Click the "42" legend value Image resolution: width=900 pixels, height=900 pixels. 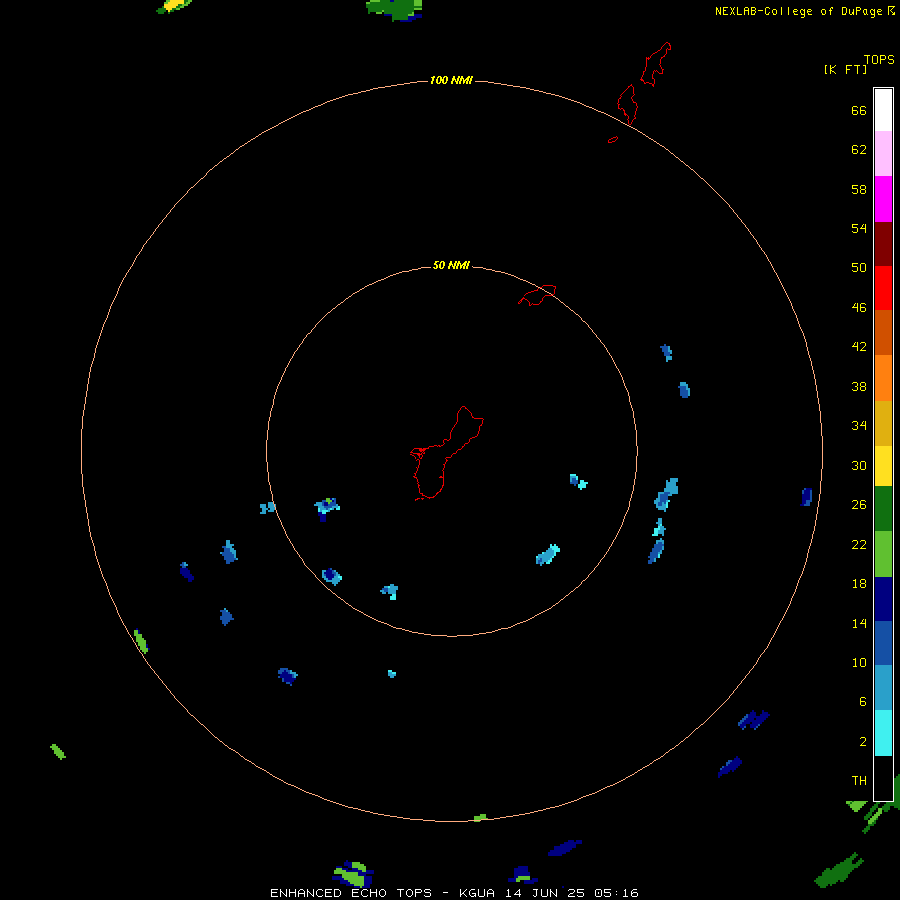point(859,347)
